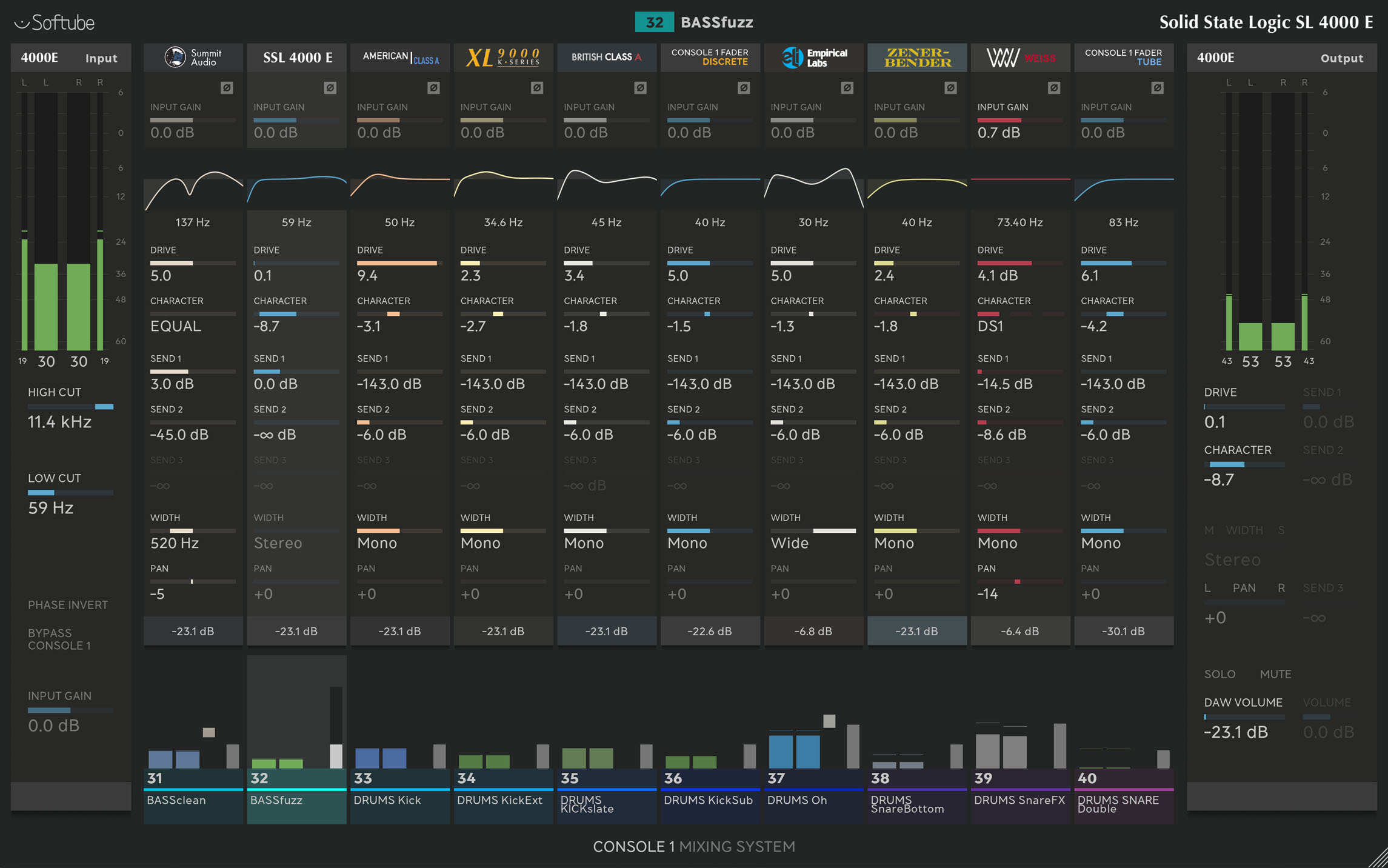Select channel 31 BASSclean
1388x868 pixels.
pyautogui.click(x=193, y=795)
